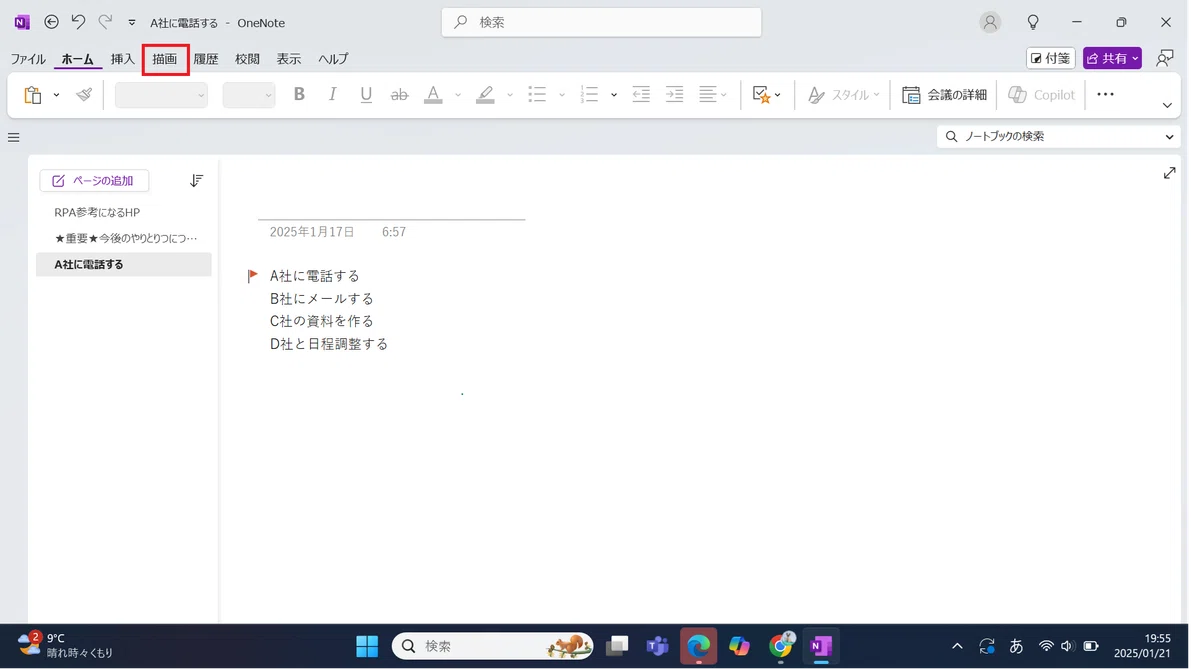
Task: Open the スタイル styles dropdown
Action: coord(844,95)
